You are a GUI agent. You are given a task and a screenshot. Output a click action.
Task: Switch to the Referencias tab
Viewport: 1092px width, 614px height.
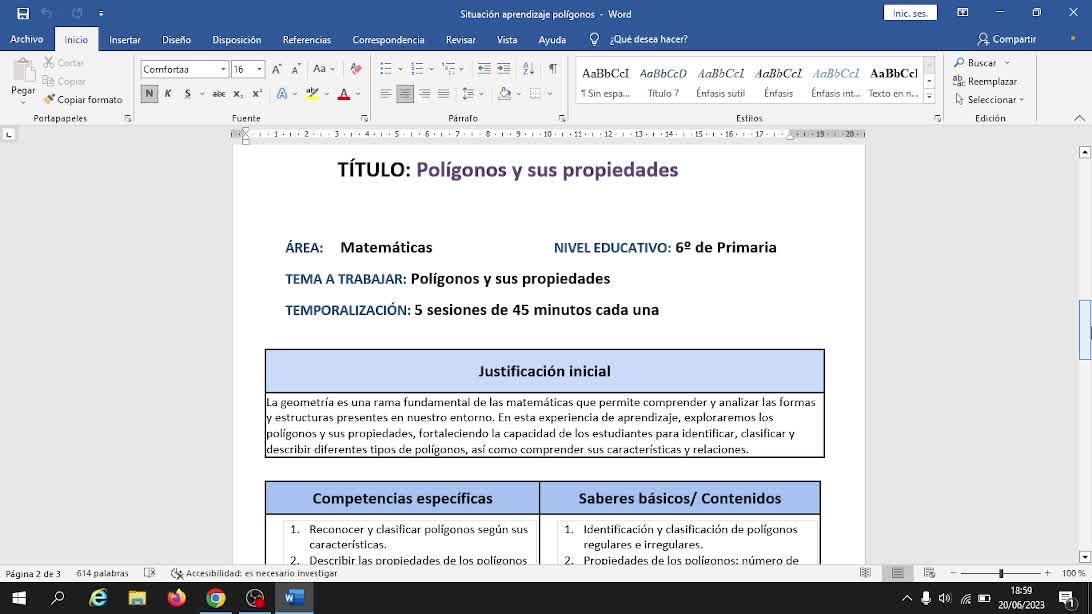(306, 40)
